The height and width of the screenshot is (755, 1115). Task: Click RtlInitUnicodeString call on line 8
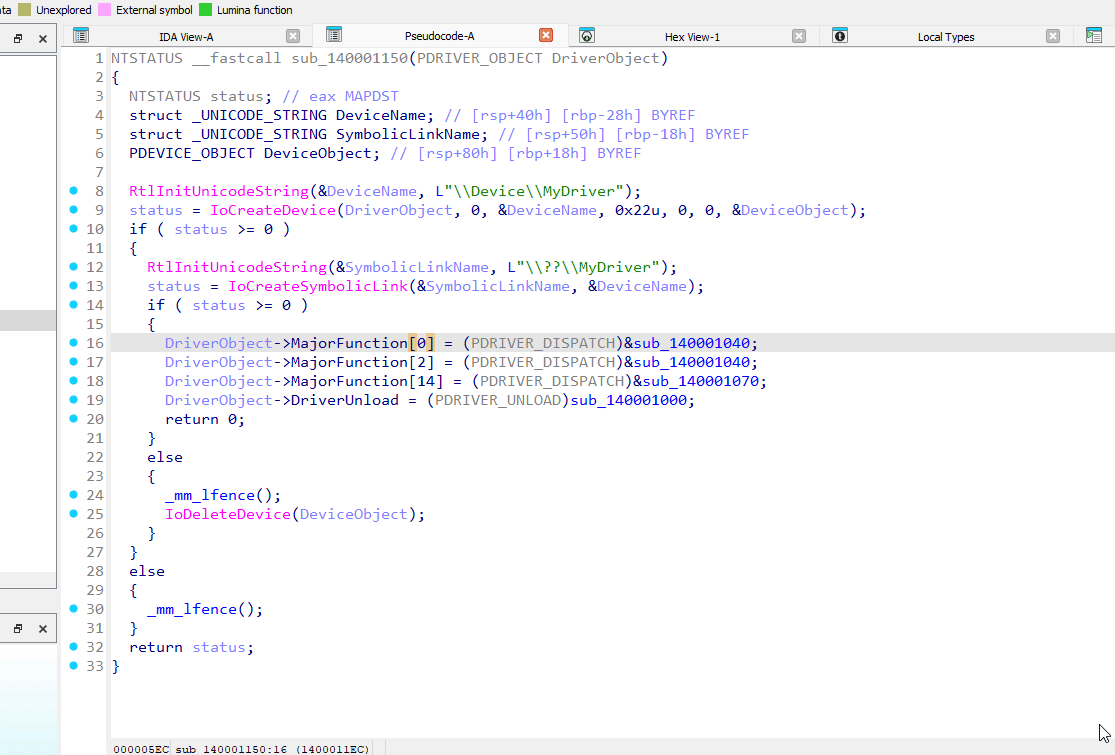[219, 191]
